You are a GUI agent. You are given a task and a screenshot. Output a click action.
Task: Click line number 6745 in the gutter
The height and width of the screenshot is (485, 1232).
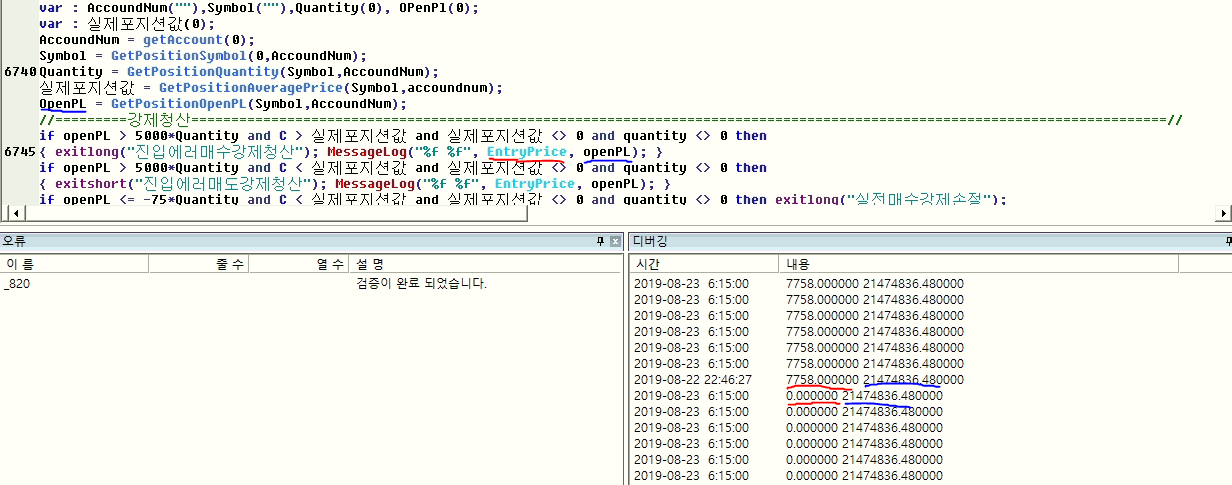pos(20,151)
